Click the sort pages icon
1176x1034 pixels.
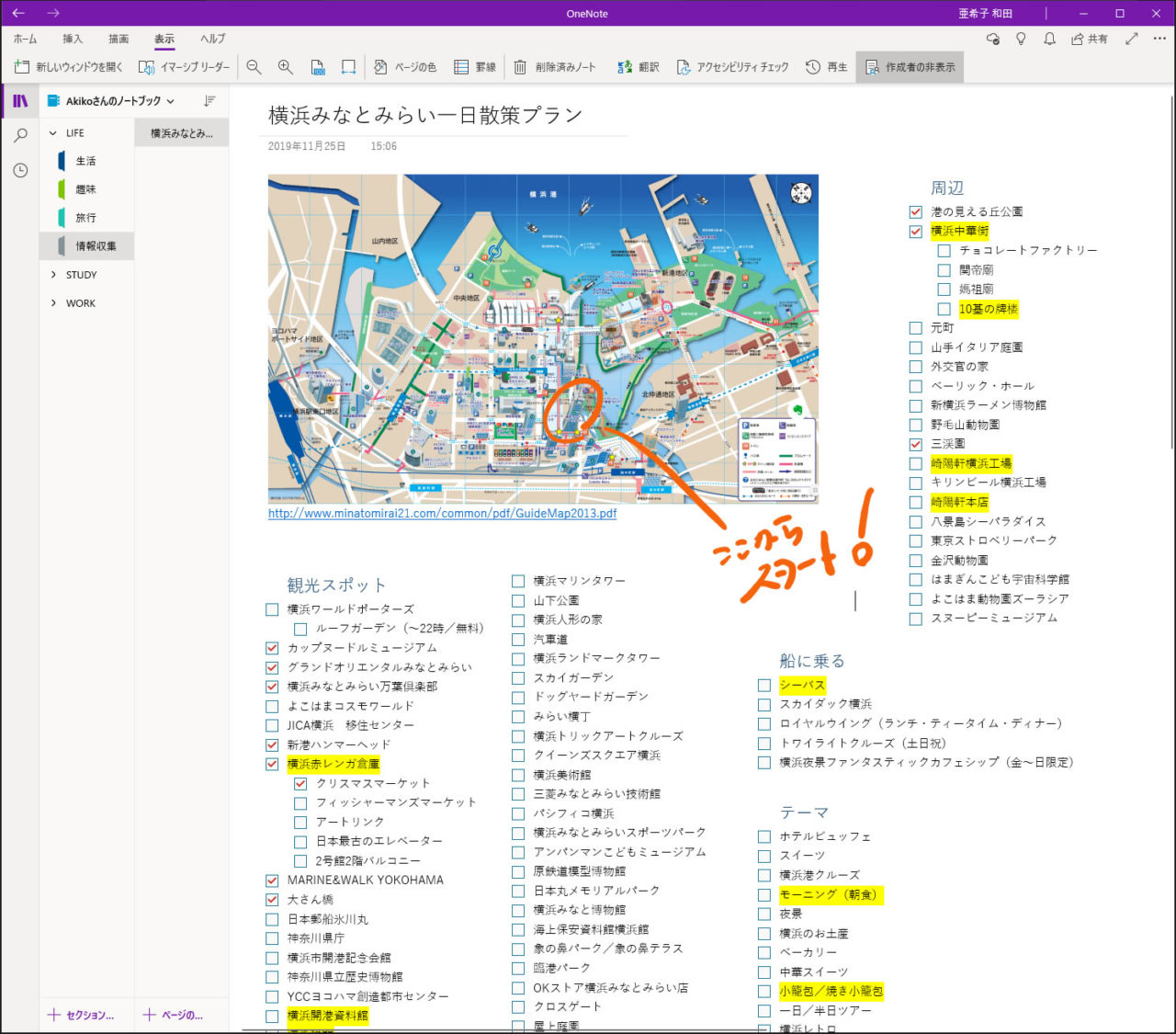click(209, 101)
